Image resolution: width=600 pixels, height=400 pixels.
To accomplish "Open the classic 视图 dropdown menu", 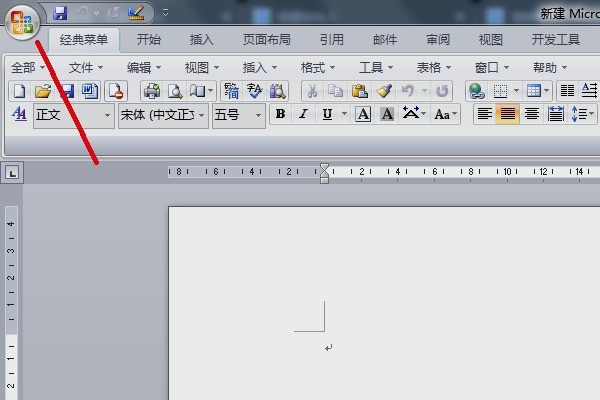I will click(x=202, y=68).
